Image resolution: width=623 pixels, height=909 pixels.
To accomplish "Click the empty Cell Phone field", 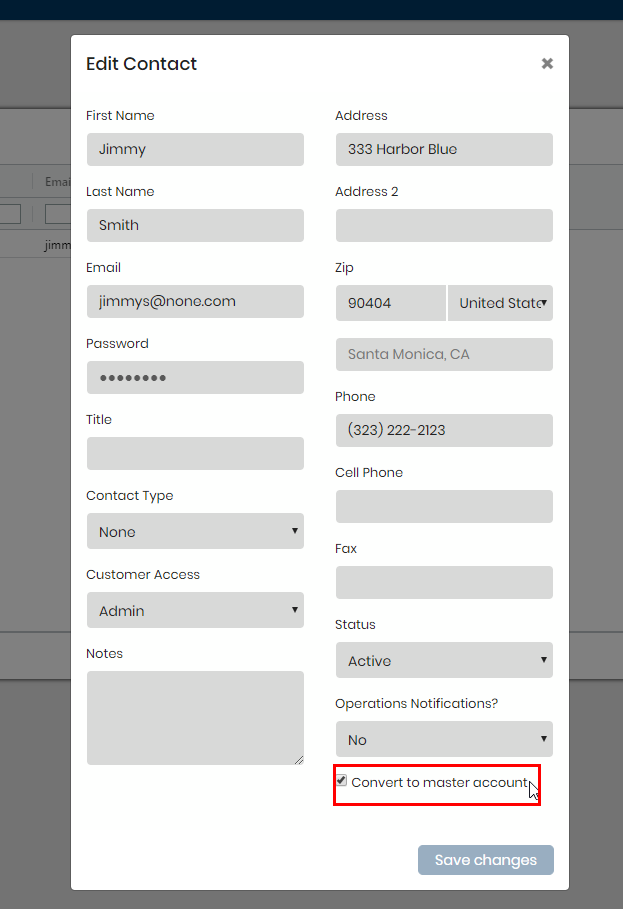I will point(444,506).
